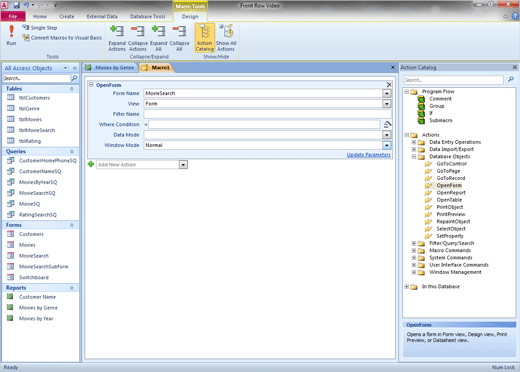
Task: Collapse the Queries group
Action: (x=71, y=152)
